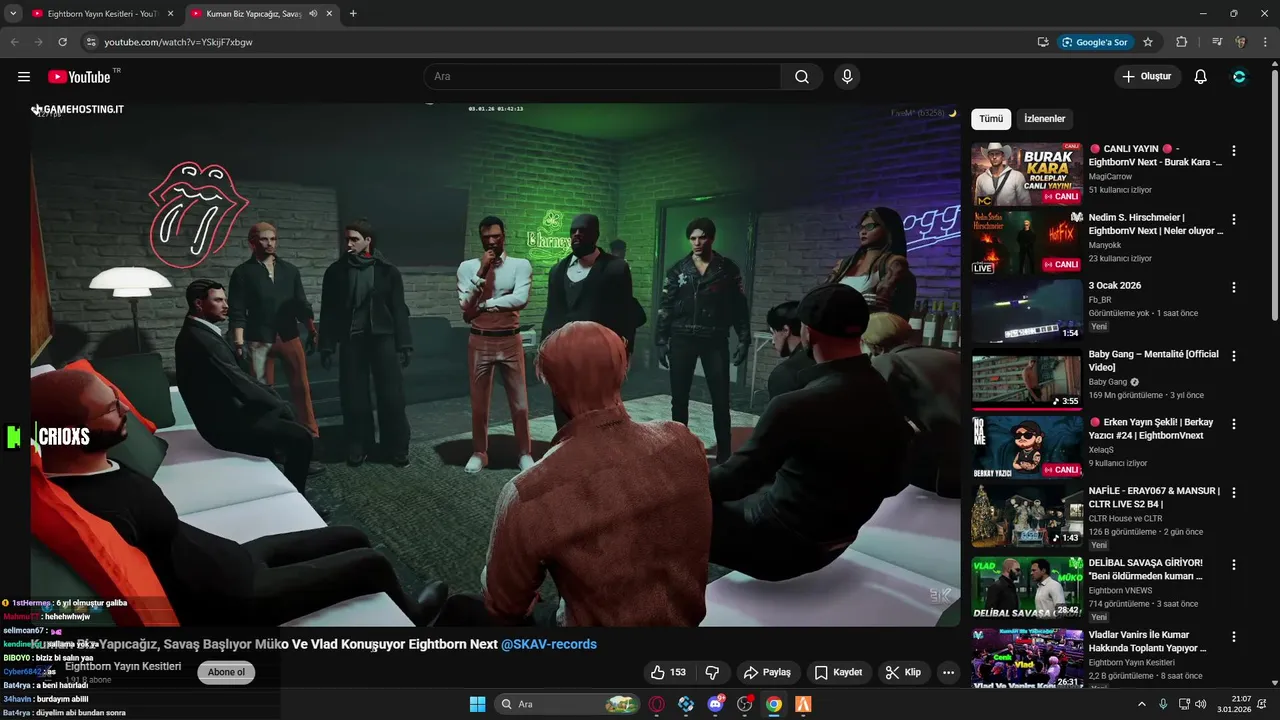This screenshot has height=720, width=1280.
Task: Click the Paylaş share button
Action: (767, 672)
